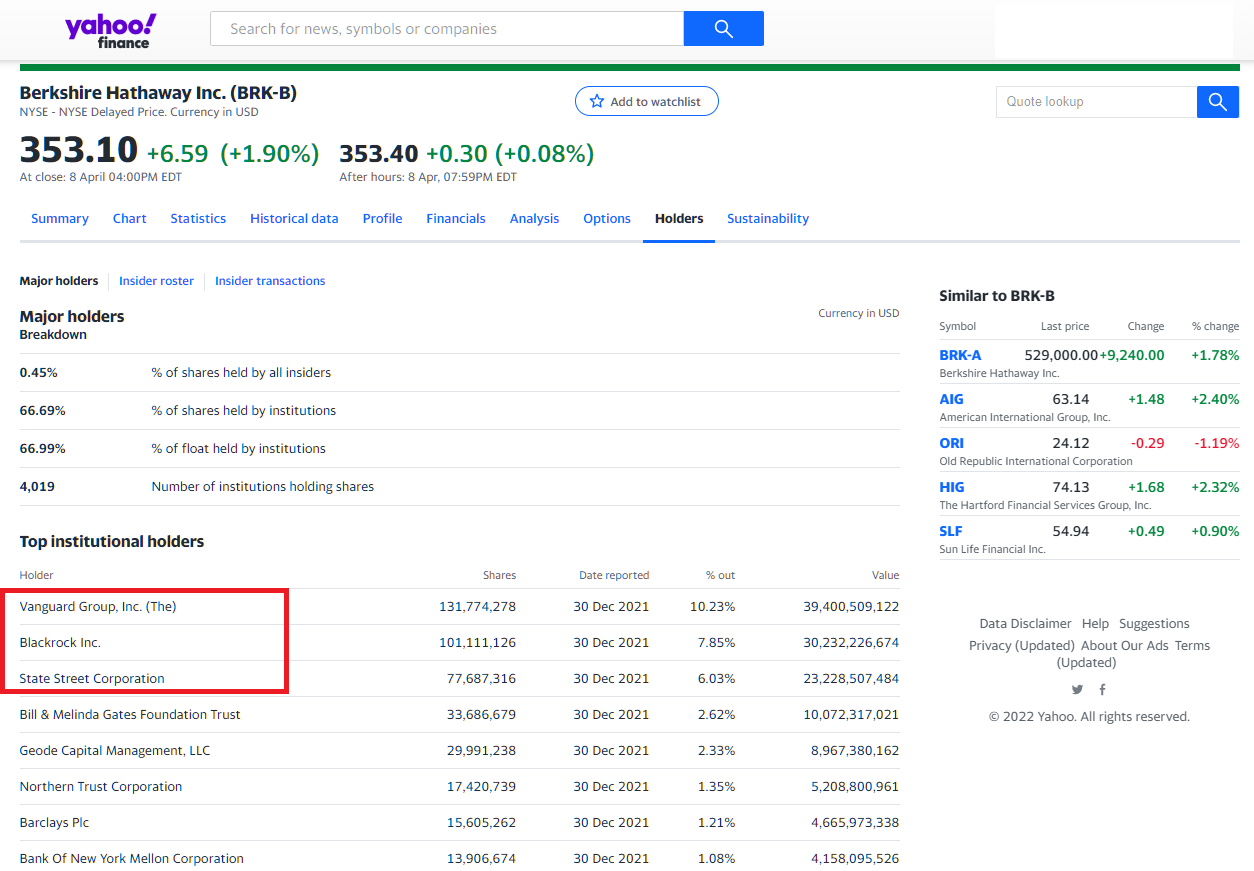Open the Summary tab
This screenshot has width=1254, height=871.
60,219
